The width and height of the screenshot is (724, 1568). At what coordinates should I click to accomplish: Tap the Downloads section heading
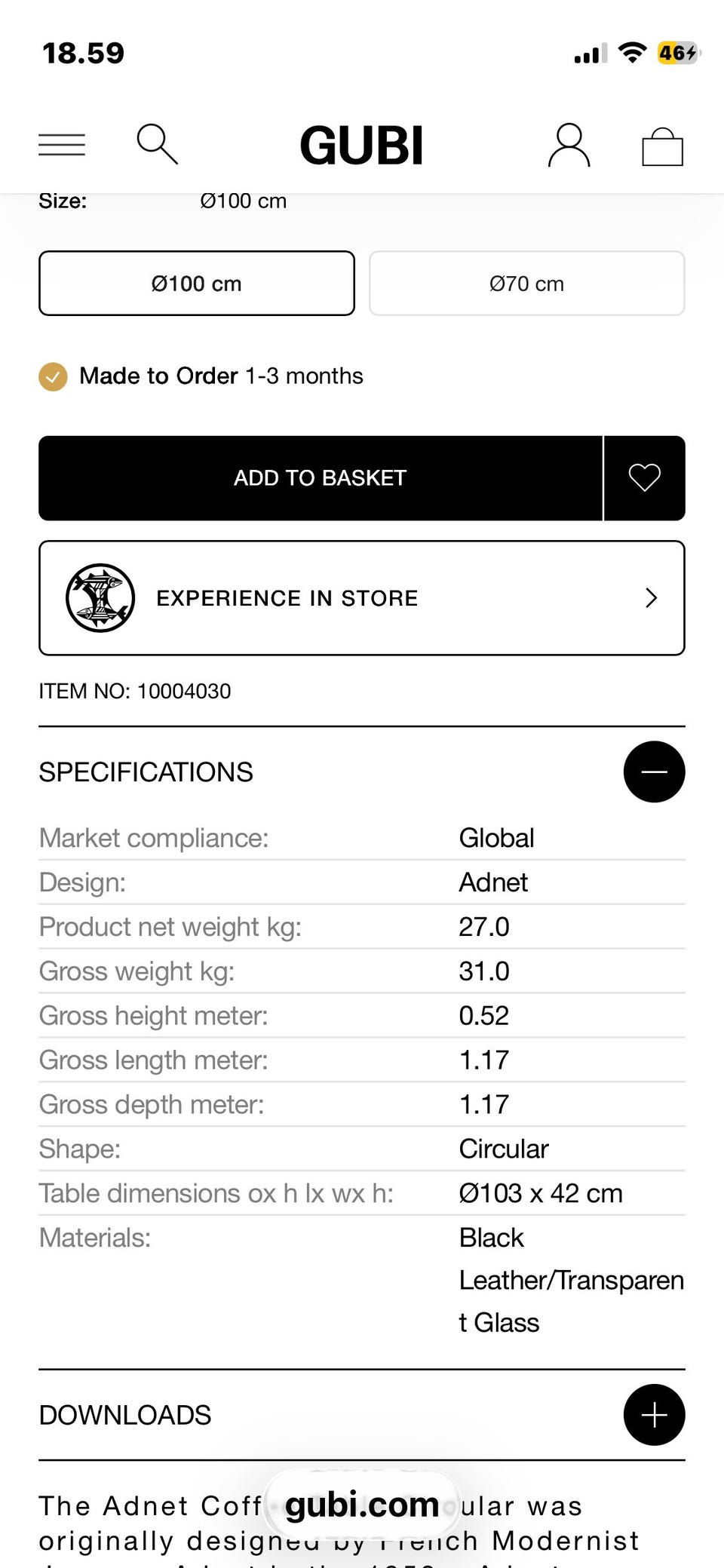125,1415
